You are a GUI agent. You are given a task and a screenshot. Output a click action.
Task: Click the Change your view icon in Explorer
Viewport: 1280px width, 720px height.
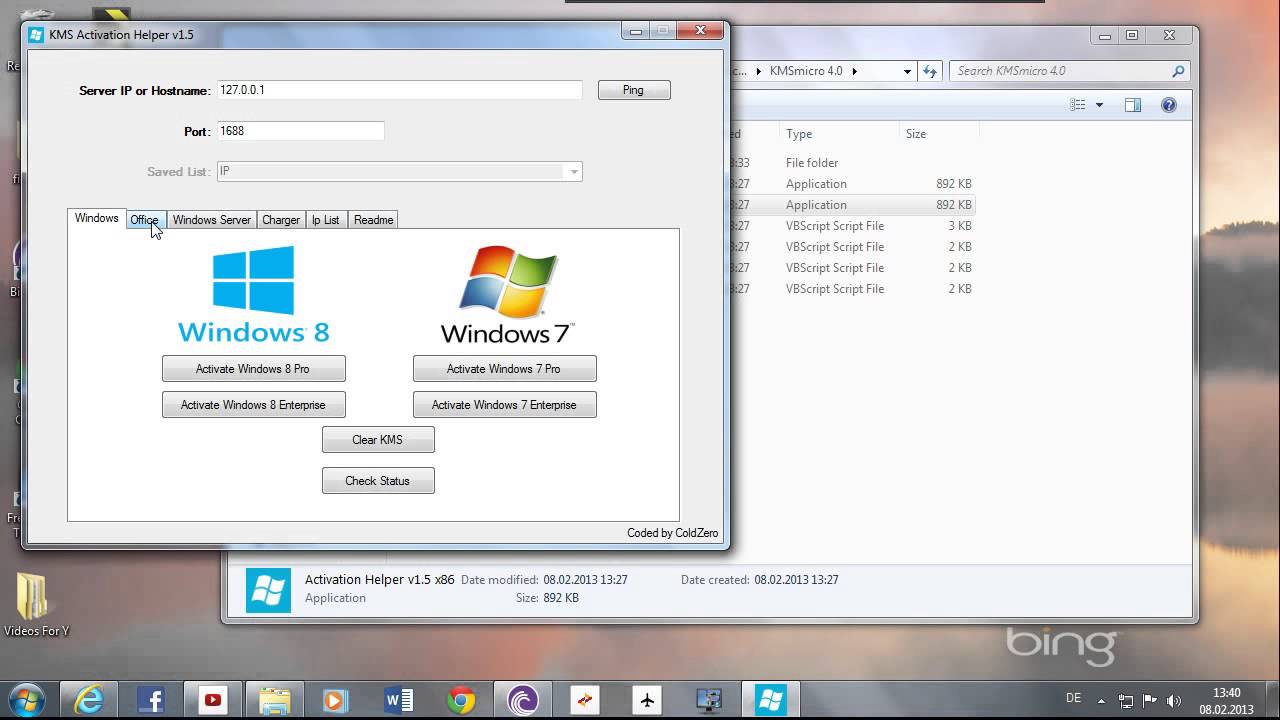[1078, 105]
